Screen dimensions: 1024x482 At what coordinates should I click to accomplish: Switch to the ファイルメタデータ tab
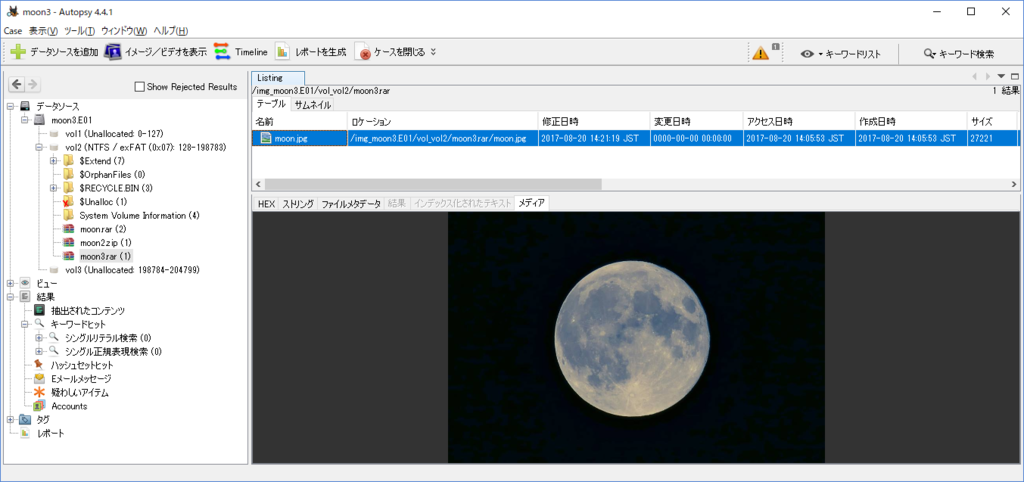[x=351, y=204]
